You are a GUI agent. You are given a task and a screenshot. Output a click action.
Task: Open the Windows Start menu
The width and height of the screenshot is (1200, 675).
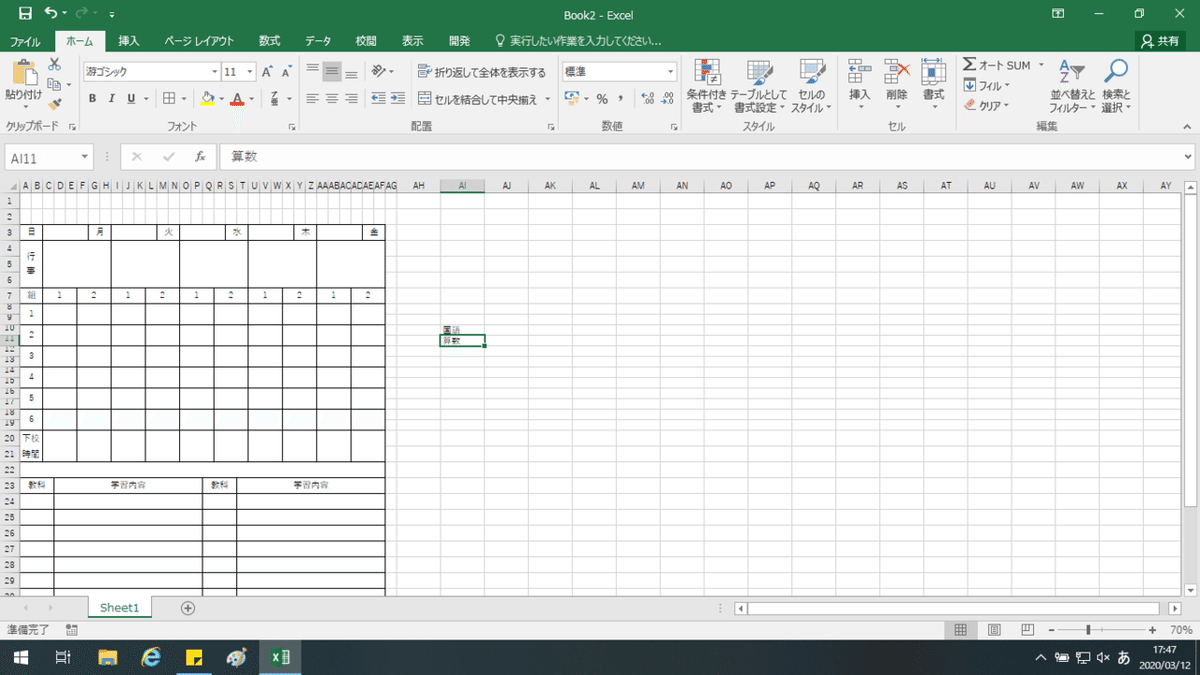pyautogui.click(x=20, y=657)
